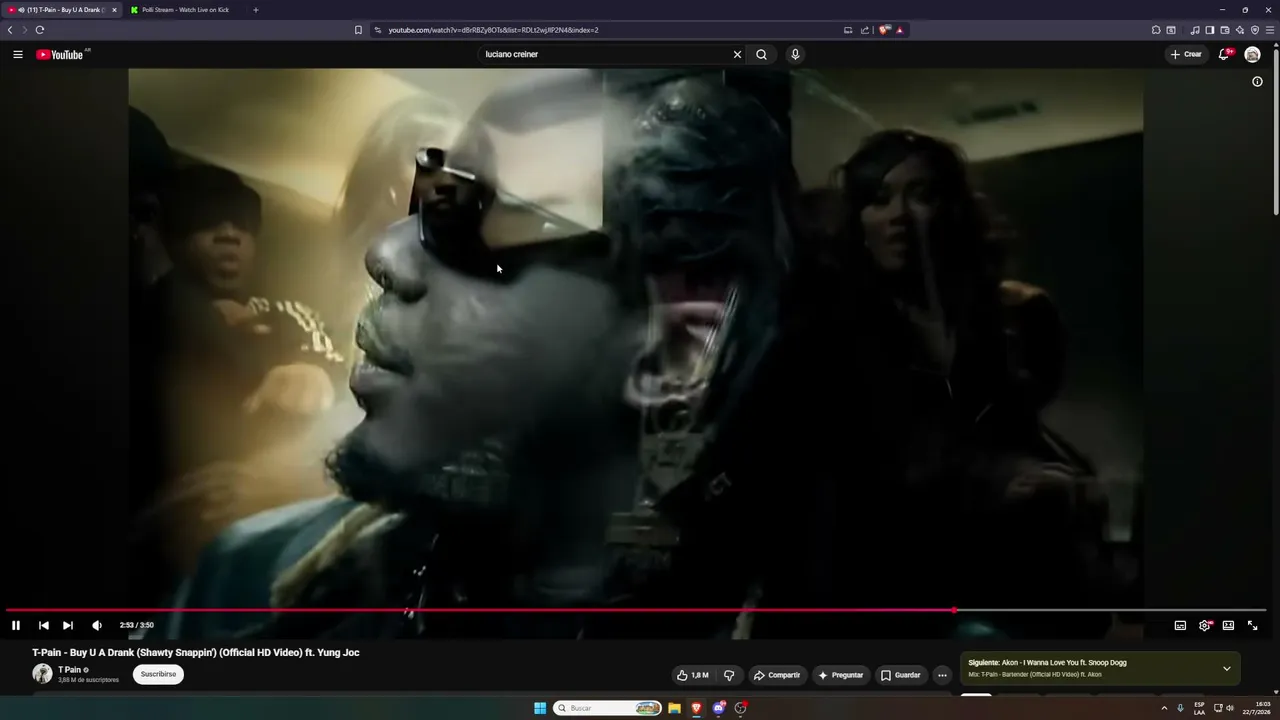The width and height of the screenshot is (1280, 720).
Task: Enter fullscreen mode
Action: (x=1252, y=625)
